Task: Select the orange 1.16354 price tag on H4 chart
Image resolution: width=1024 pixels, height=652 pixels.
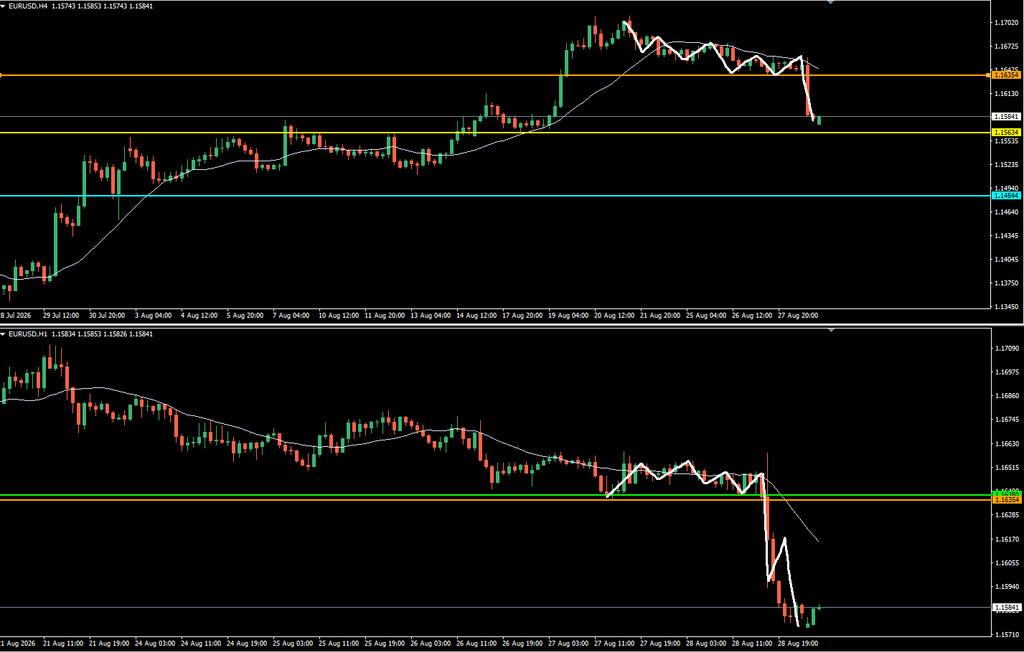Action: pos(1006,76)
